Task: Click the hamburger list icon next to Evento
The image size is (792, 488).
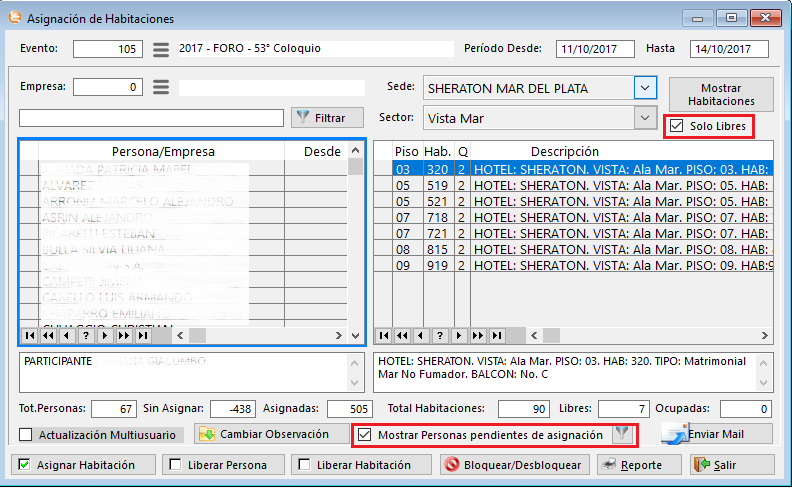Action: click(160, 49)
